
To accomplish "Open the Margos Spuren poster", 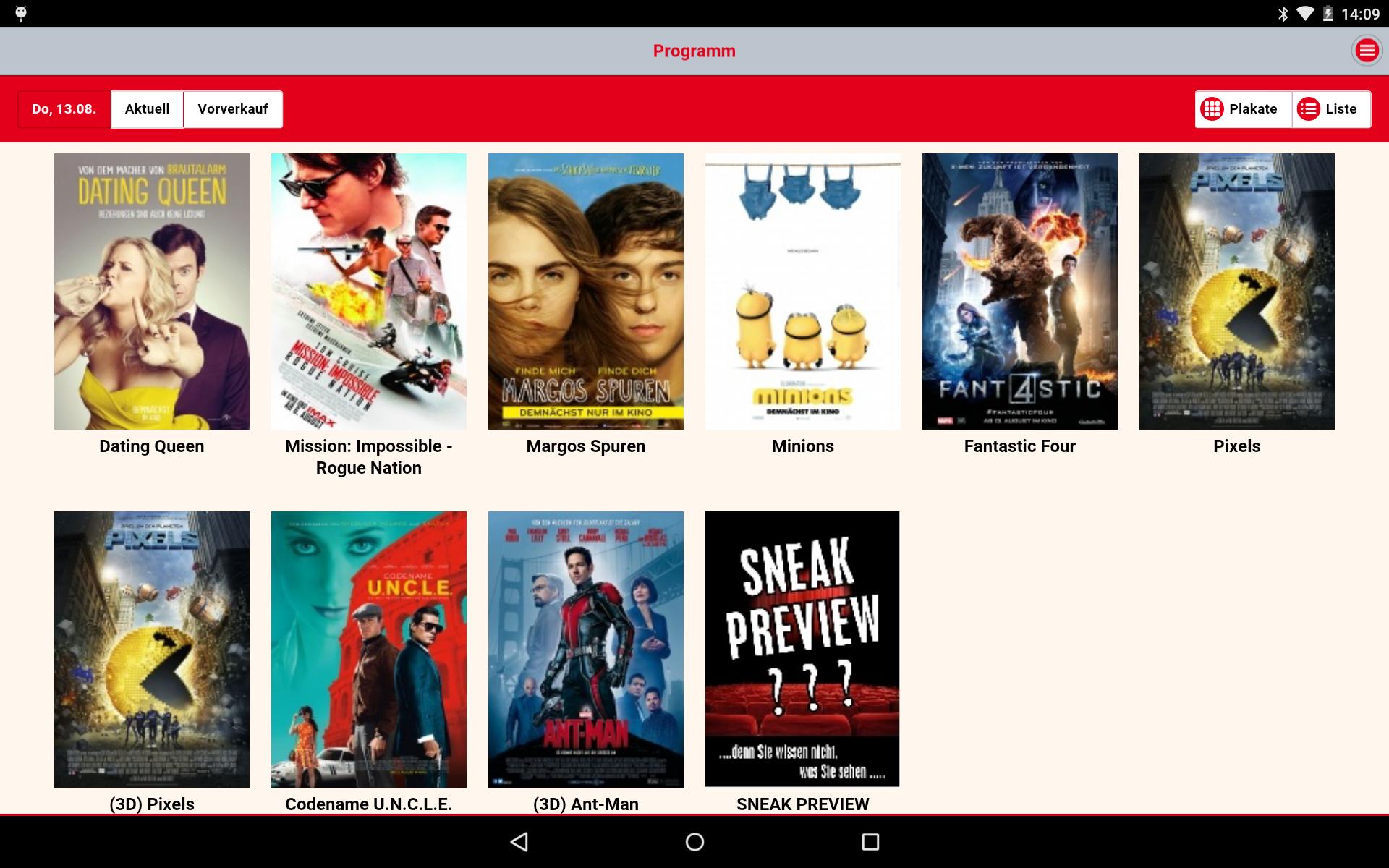I will [586, 292].
